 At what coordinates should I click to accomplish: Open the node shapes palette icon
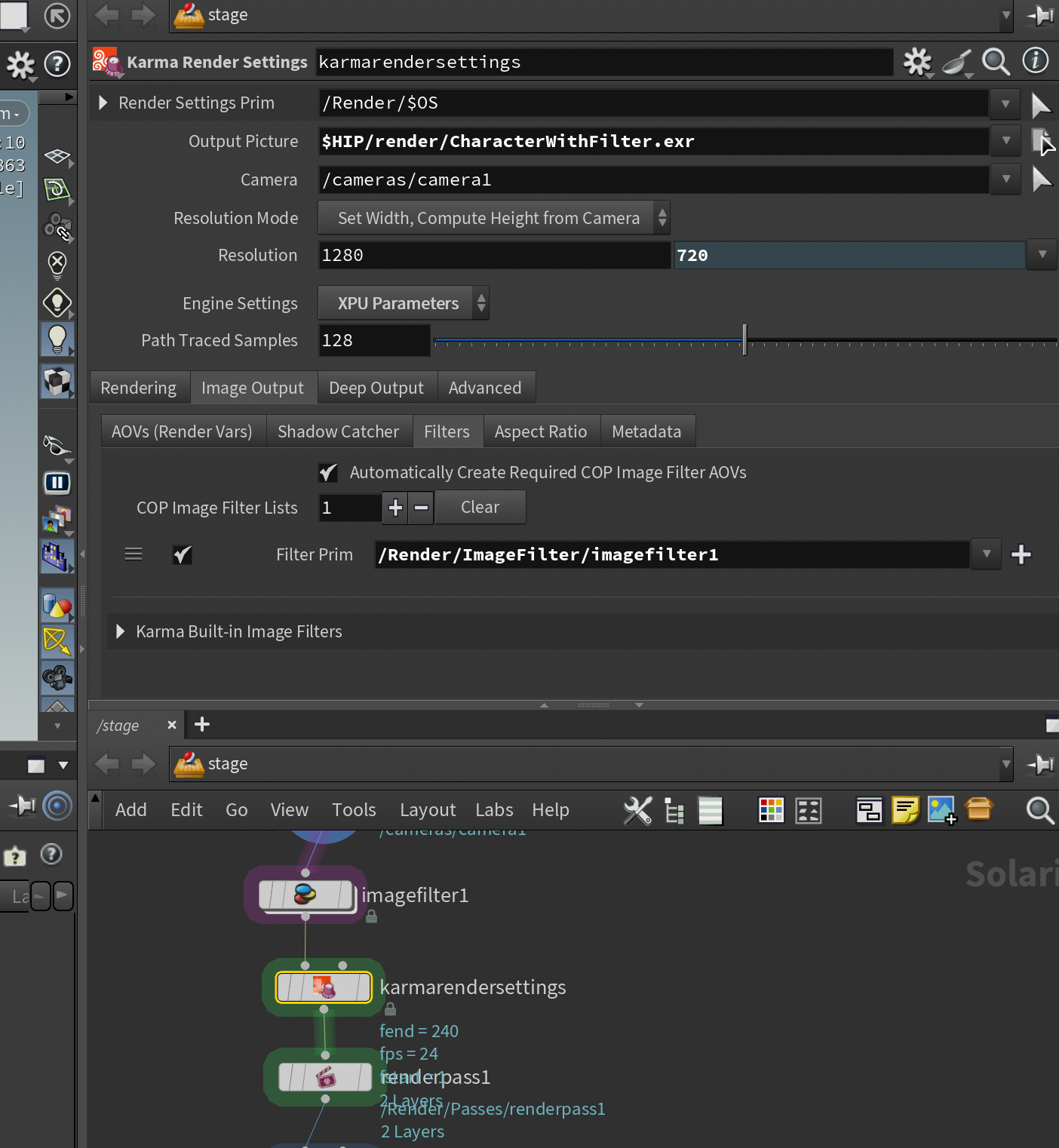click(x=809, y=811)
